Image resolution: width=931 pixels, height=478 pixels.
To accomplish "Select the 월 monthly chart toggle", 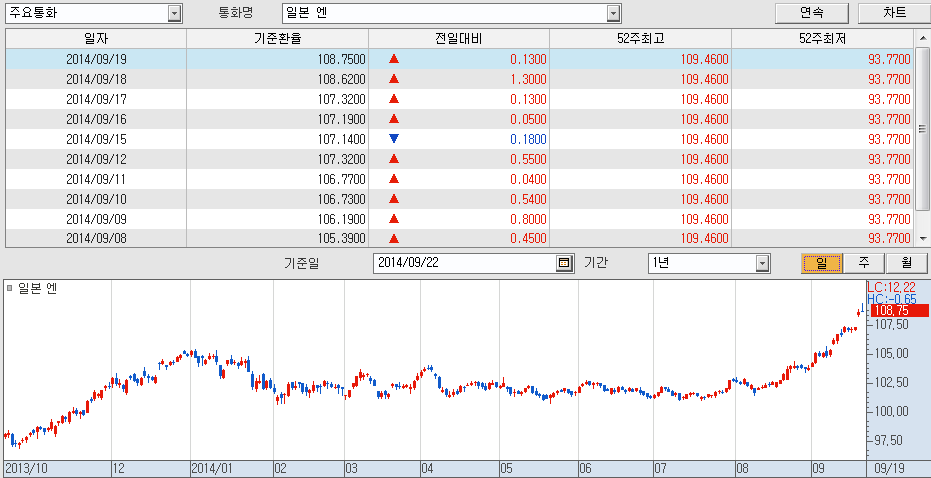I will pyautogui.click(x=906, y=262).
